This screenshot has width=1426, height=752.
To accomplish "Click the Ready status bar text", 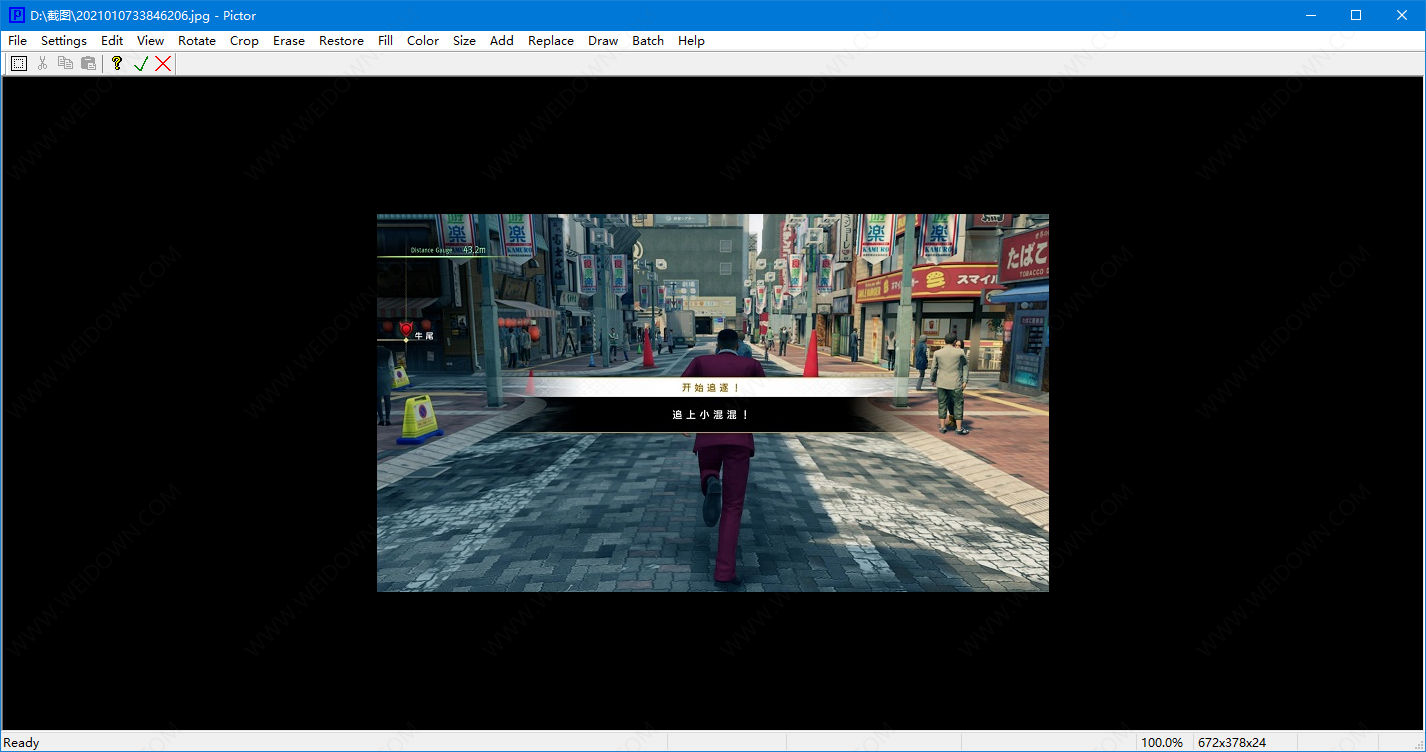I will [22, 743].
